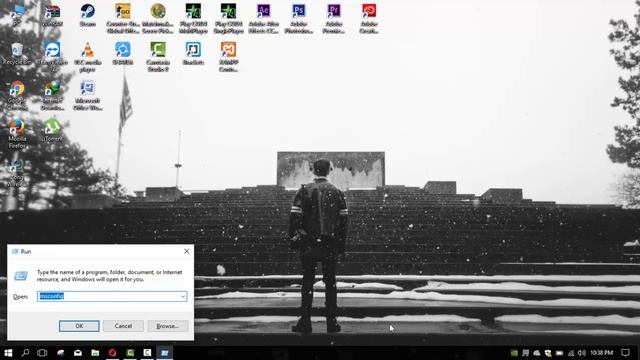Viewport: 640px width, 360px height.
Task: Open Task View from taskbar
Action: 42,353
